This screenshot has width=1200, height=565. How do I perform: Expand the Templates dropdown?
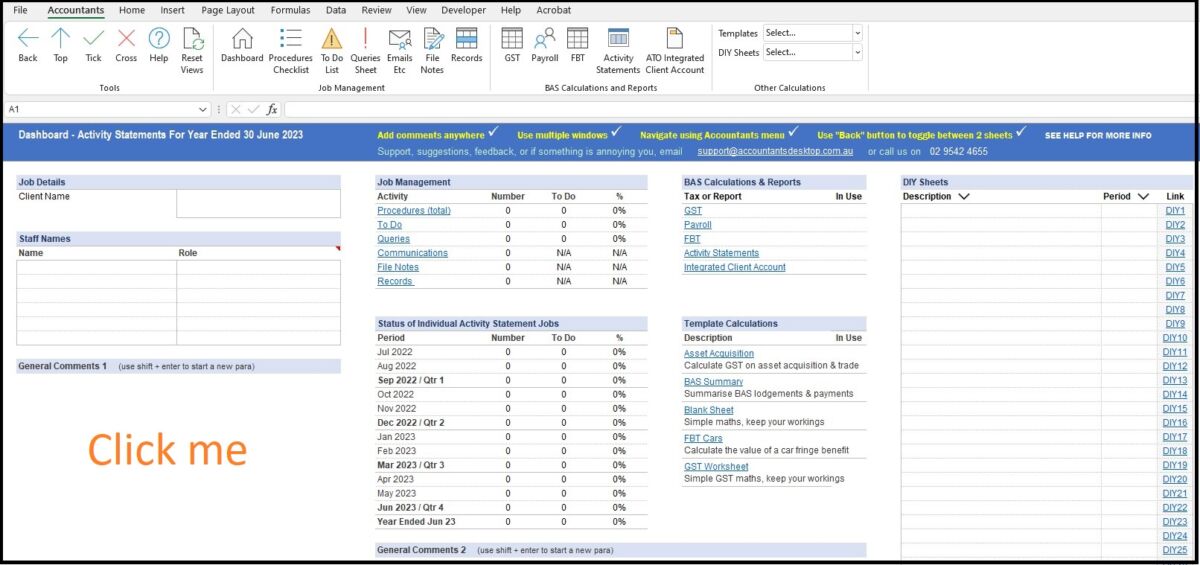[x=857, y=33]
